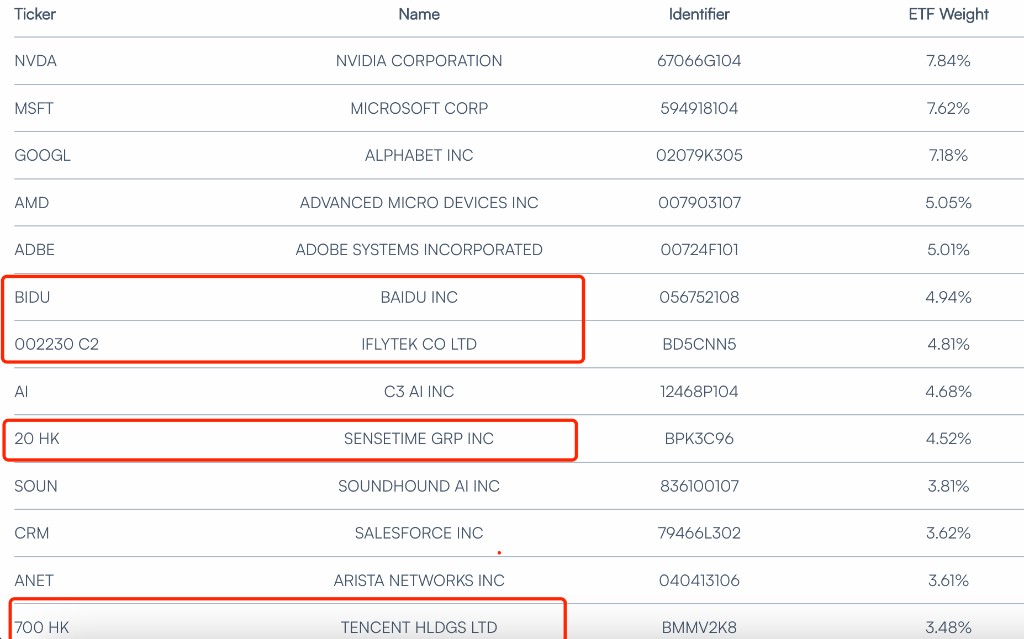The height and width of the screenshot is (639, 1024).
Task: Select Salesforce identifier 79466L302
Action: (699, 533)
